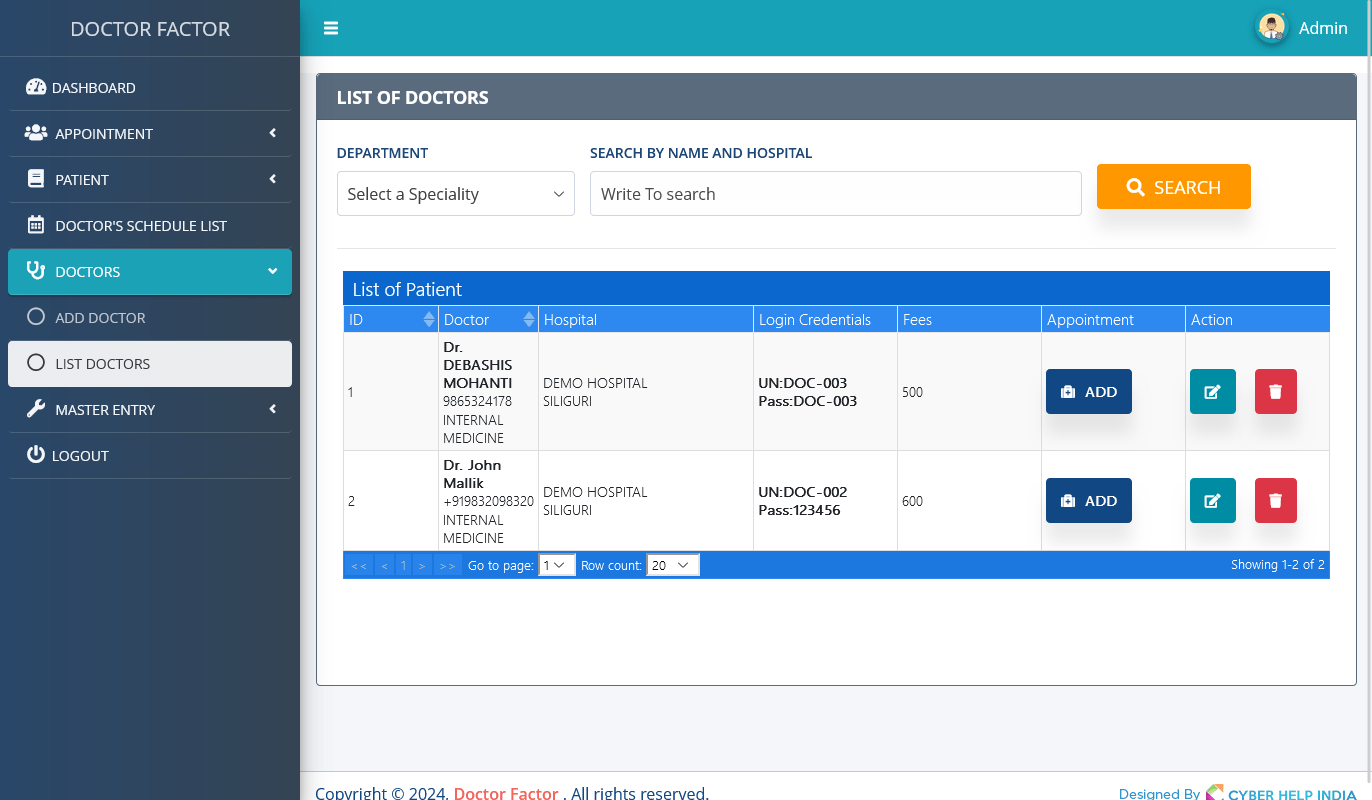Delete Dr. DEBASHIS MOHANTI's record
The image size is (1372, 800).
(1275, 392)
